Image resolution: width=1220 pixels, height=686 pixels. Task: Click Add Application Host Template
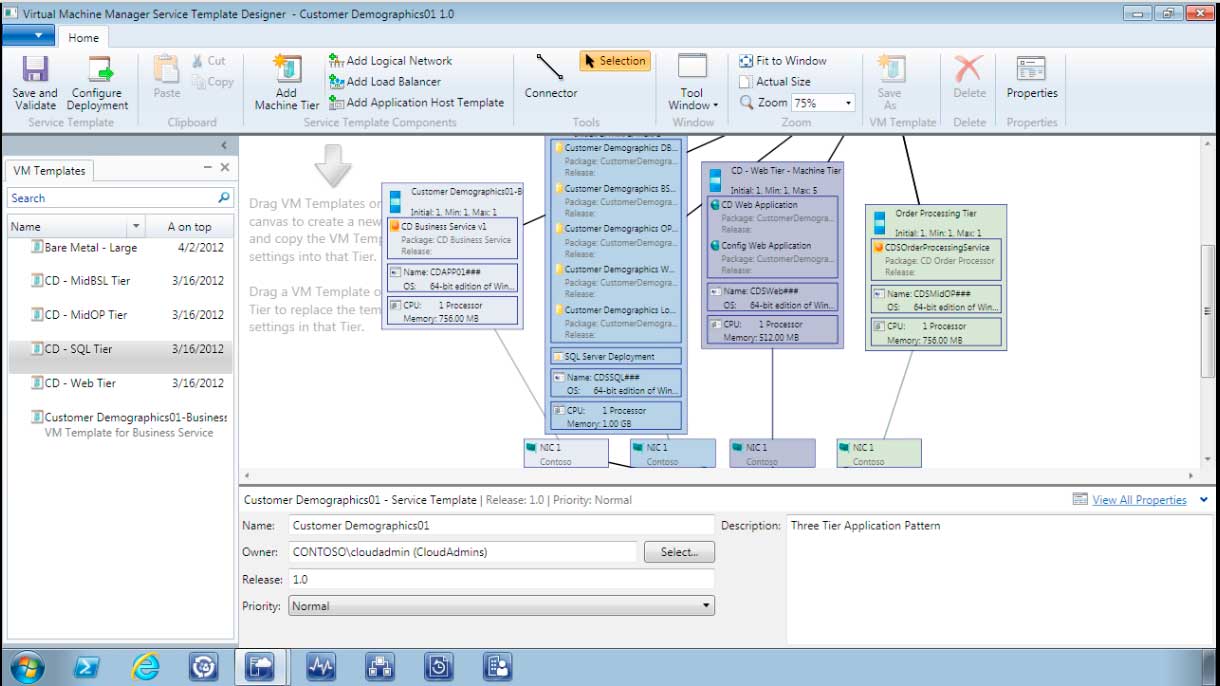416,102
